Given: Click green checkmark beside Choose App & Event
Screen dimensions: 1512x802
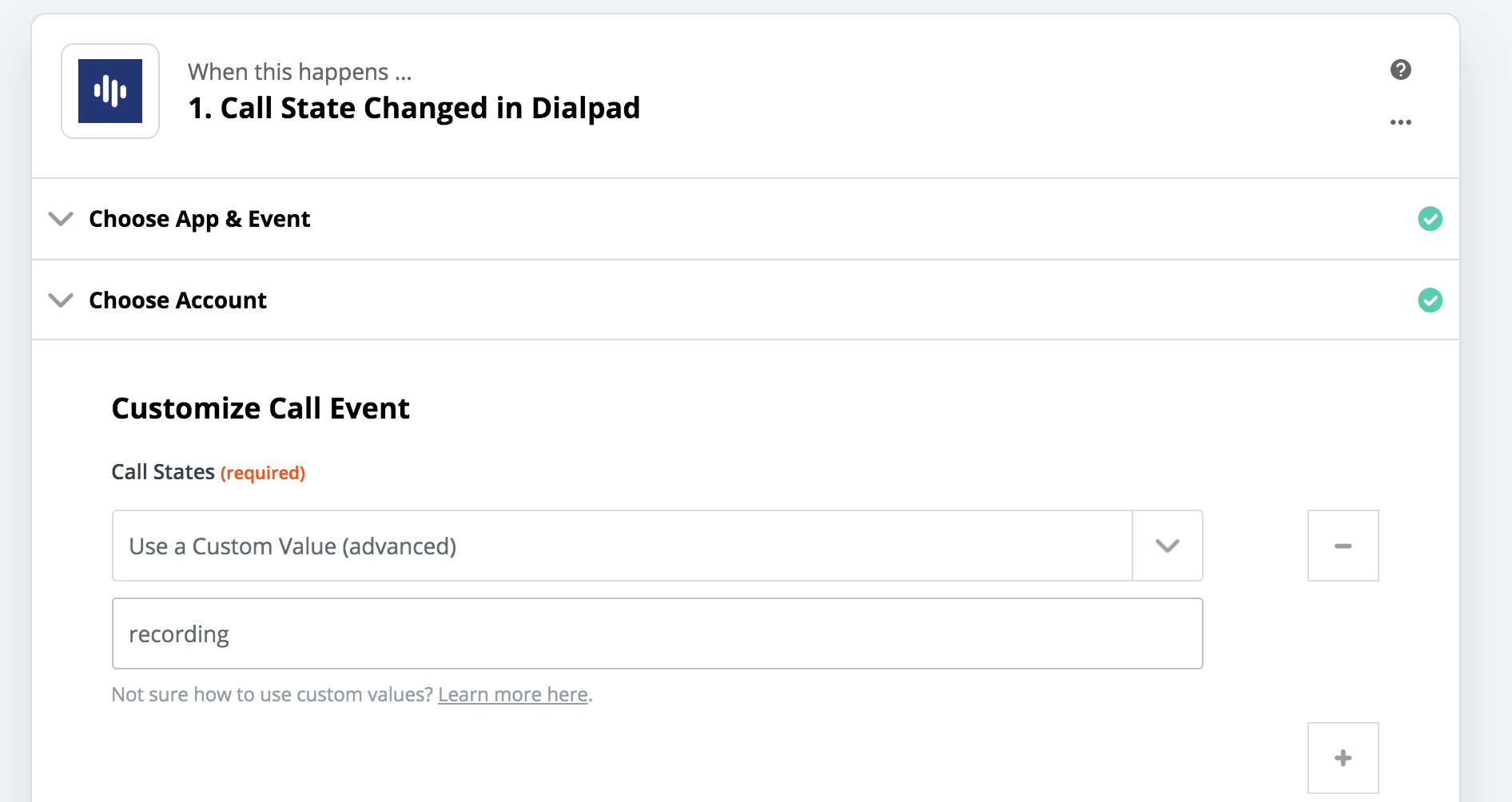Looking at the screenshot, I should pyautogui.click(x=1430, y=219).
